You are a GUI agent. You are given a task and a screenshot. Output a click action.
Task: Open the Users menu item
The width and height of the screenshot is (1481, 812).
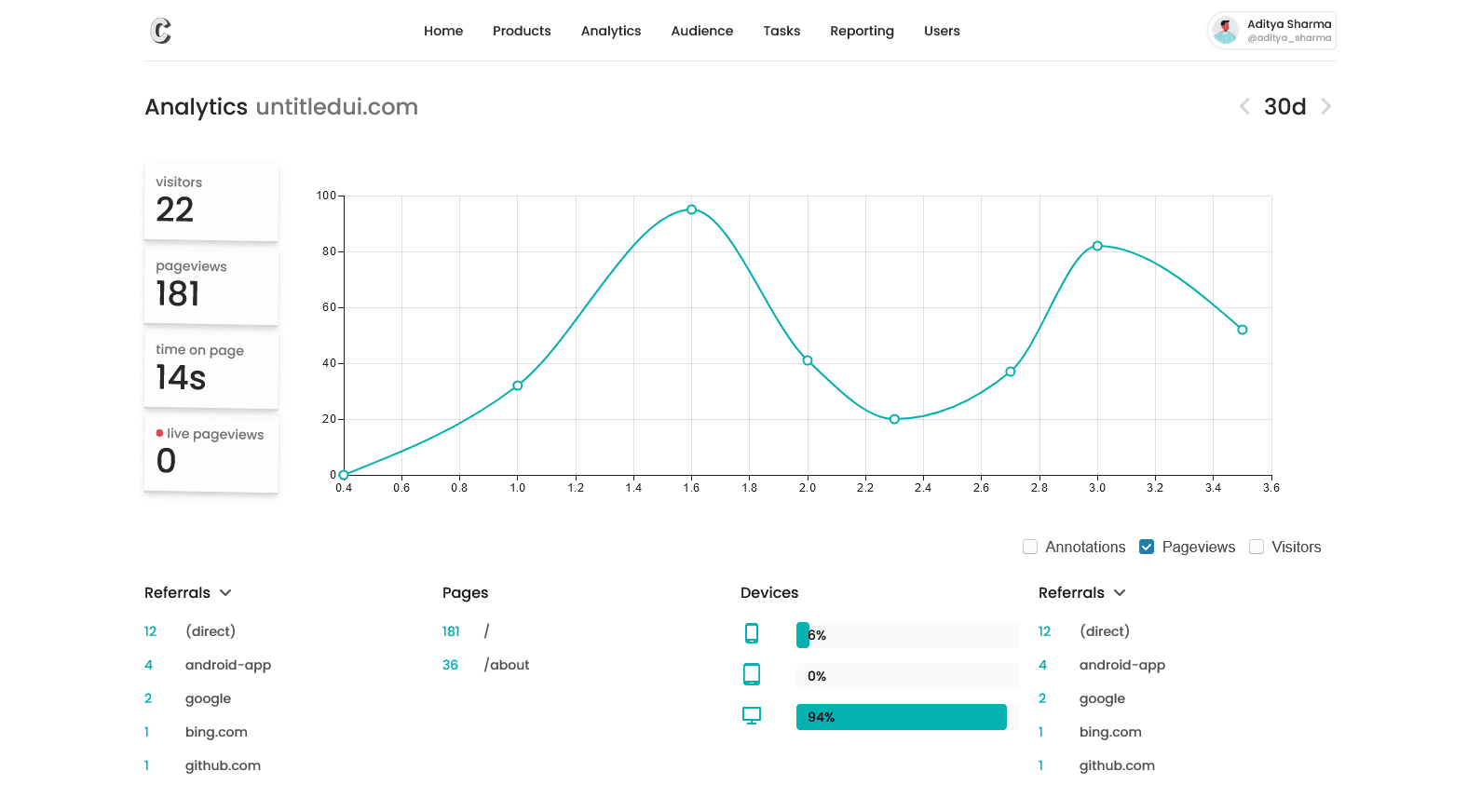coord(942,31)
